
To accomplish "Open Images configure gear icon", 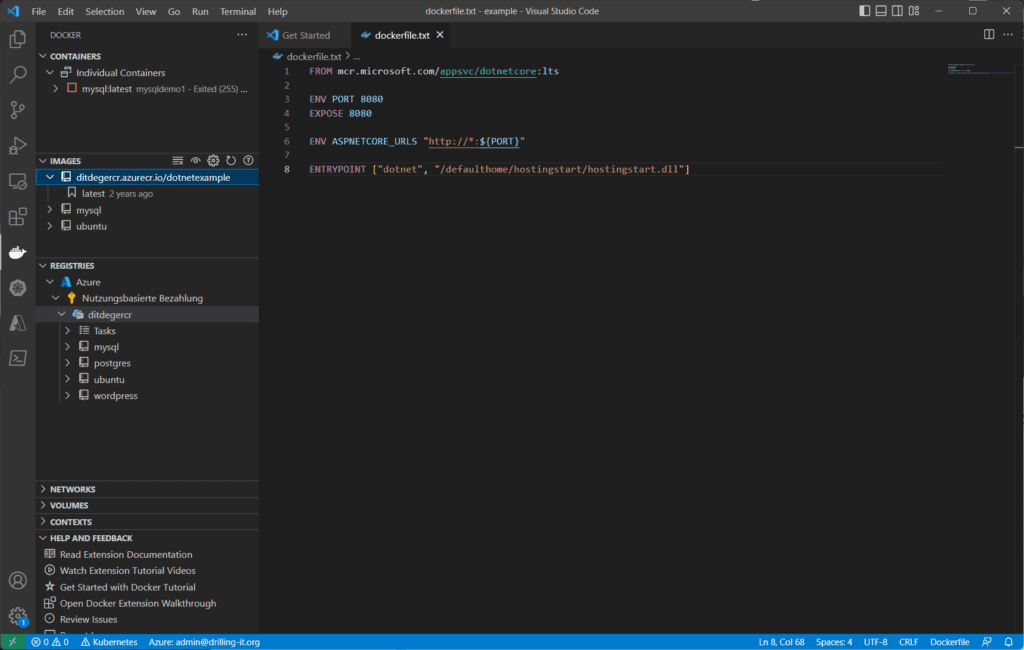I will click(x=213, y=161).
